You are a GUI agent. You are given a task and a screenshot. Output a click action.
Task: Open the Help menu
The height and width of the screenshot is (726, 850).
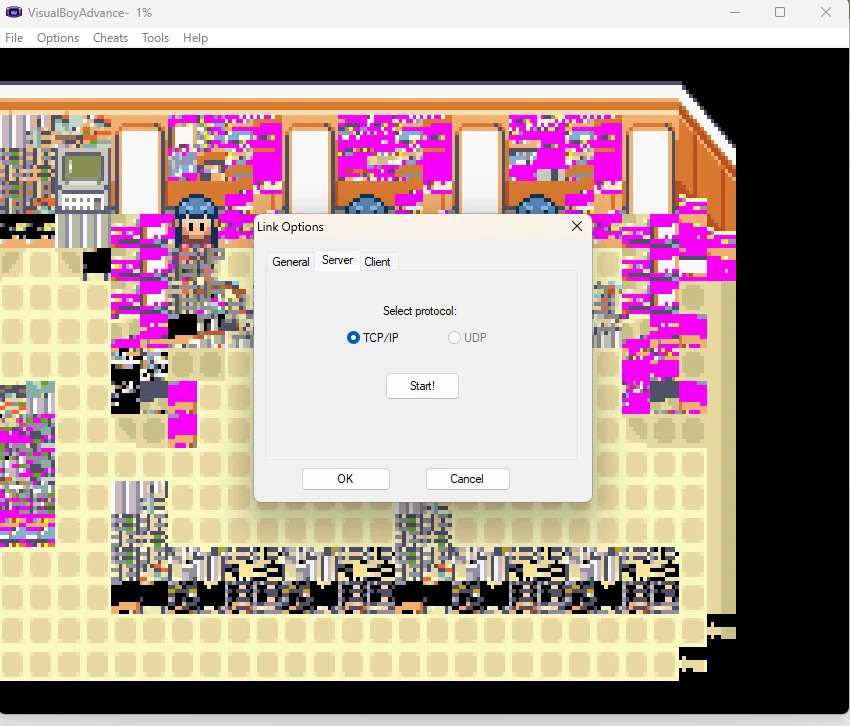pos(195,37)
